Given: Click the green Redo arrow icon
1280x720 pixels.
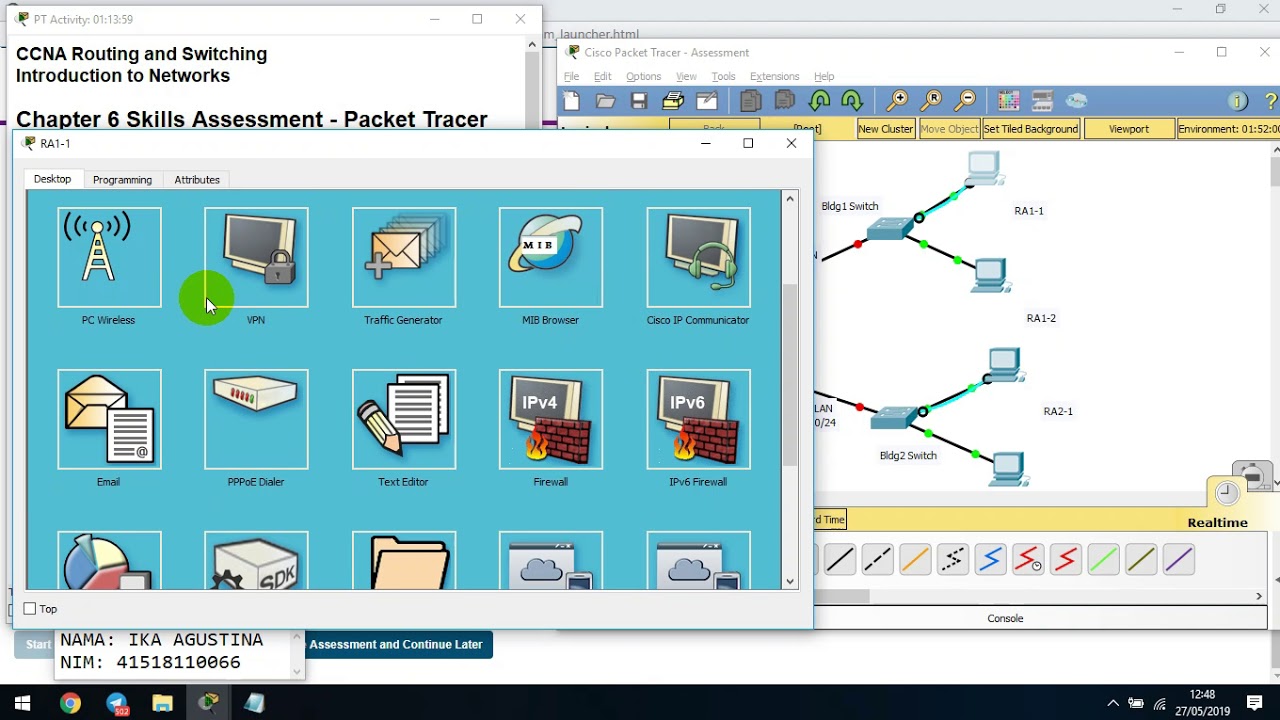Looking at the screenshot, I should coord(852,101).
